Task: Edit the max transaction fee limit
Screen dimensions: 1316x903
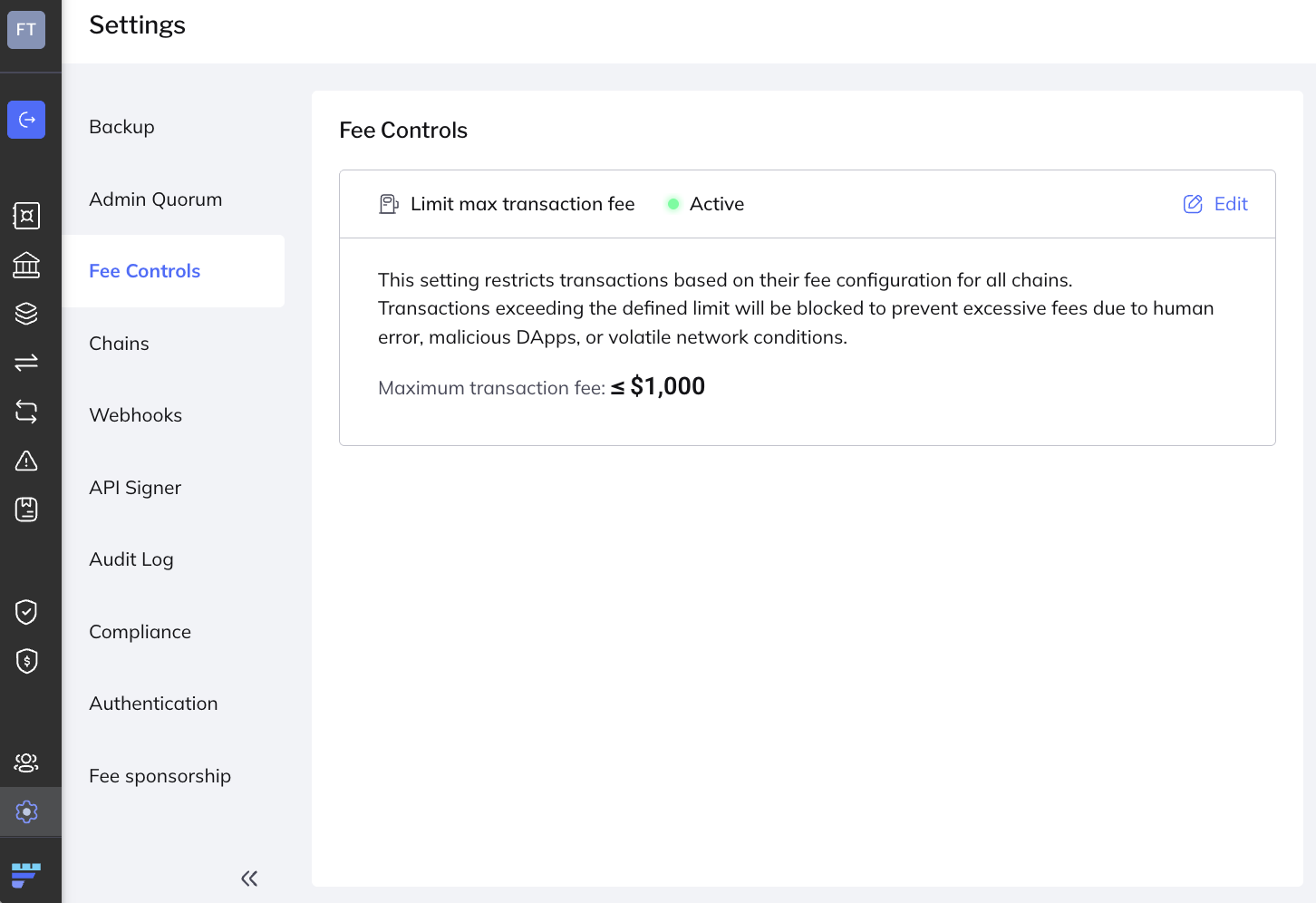Action: [1215, 204]
